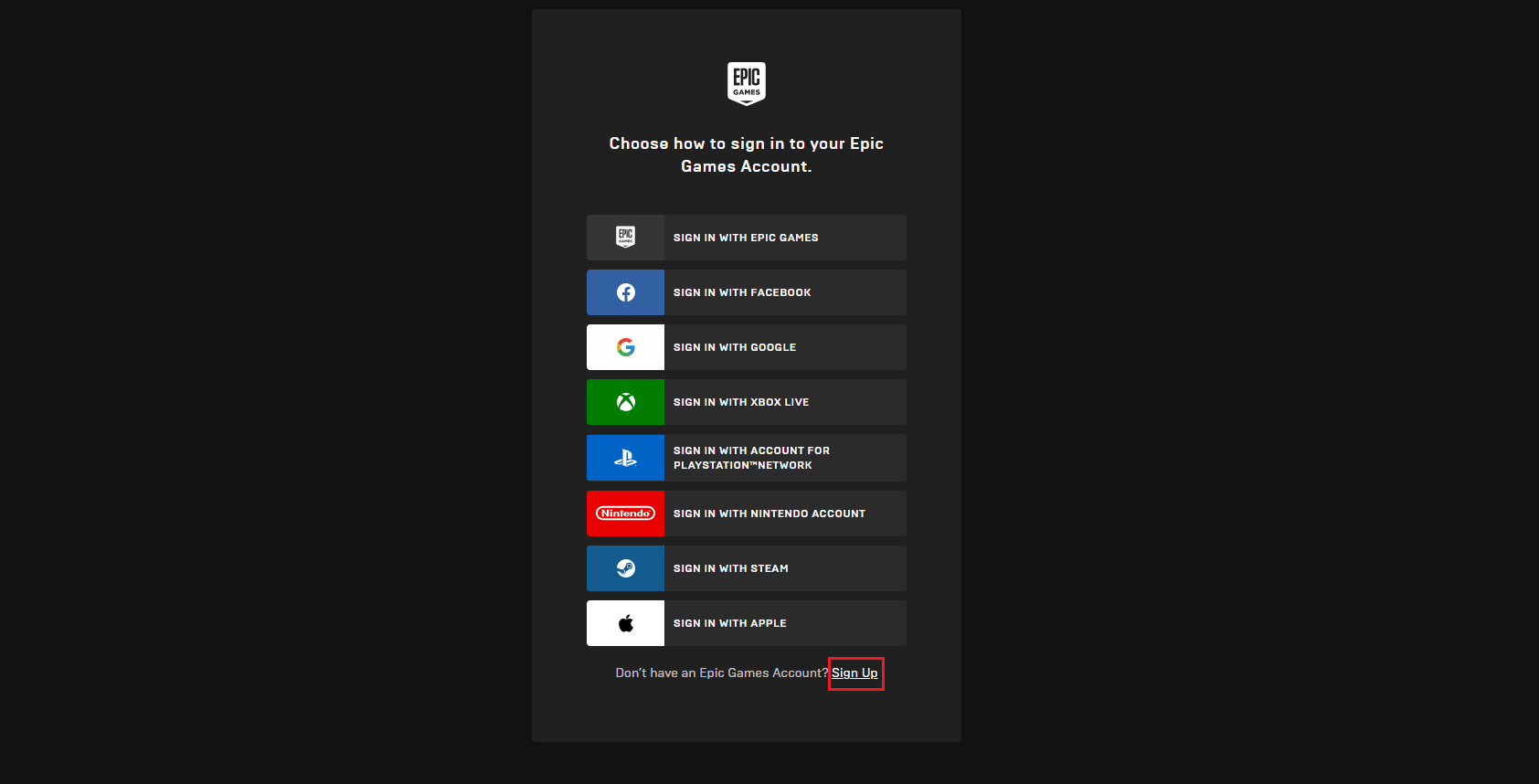Open the Sign Up link
The width and height of the screenshot is (1539, 784).
[x=854, y=673]
